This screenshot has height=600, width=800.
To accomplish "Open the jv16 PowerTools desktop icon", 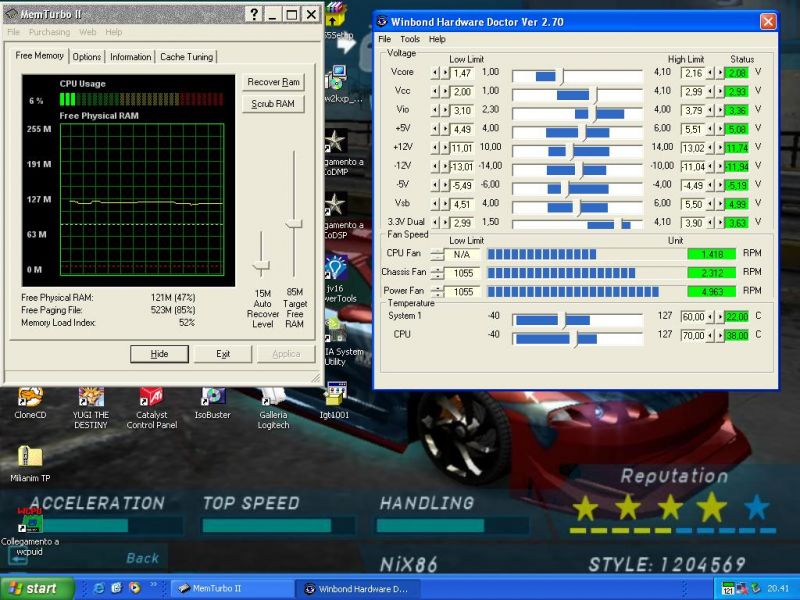I will pyautogui.click(x=336, y=268).
